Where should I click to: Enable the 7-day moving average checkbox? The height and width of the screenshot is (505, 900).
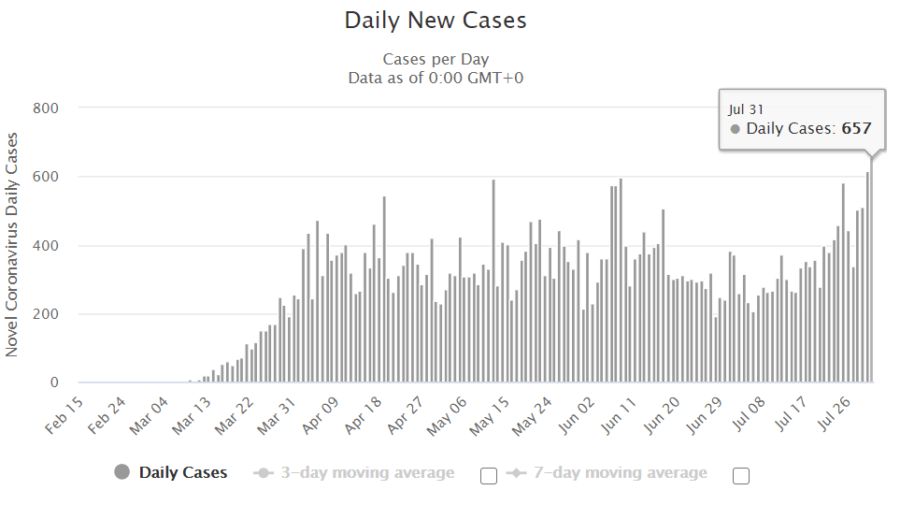[x=741, y=475]
